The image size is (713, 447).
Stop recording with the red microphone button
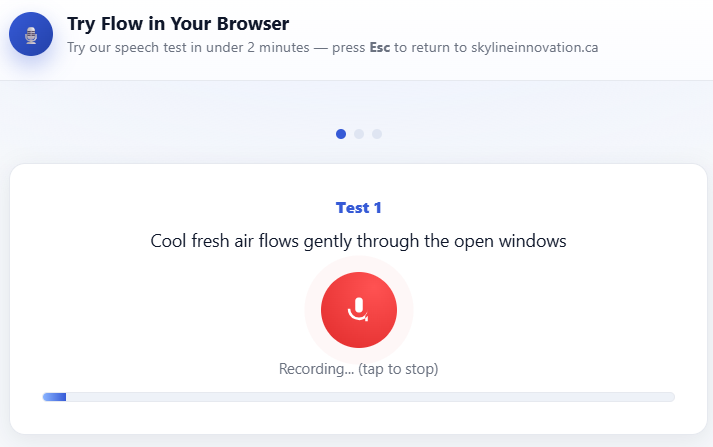tap(359, 310)
